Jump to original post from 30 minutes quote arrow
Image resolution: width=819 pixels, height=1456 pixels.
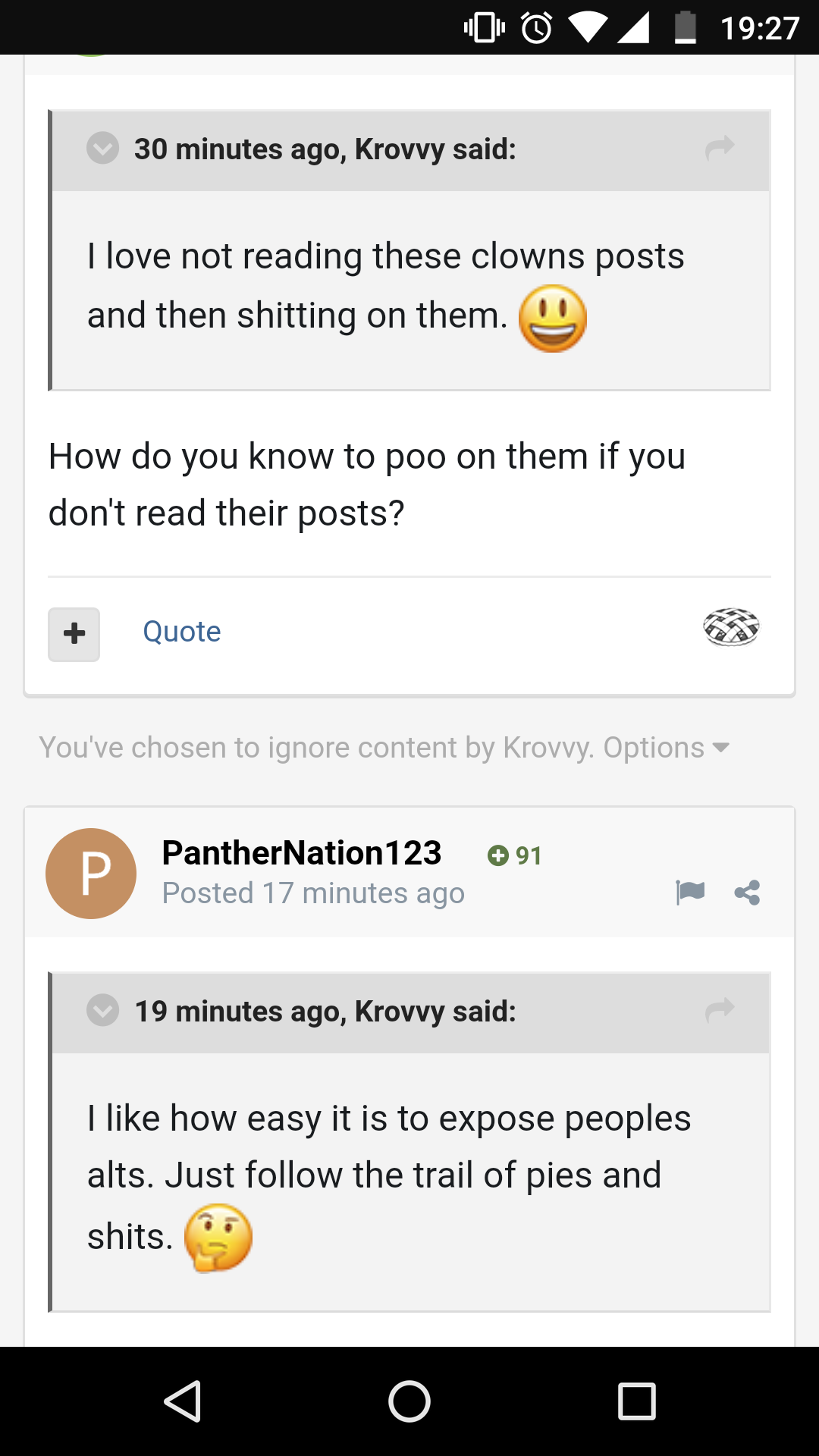tap(720, 147)
